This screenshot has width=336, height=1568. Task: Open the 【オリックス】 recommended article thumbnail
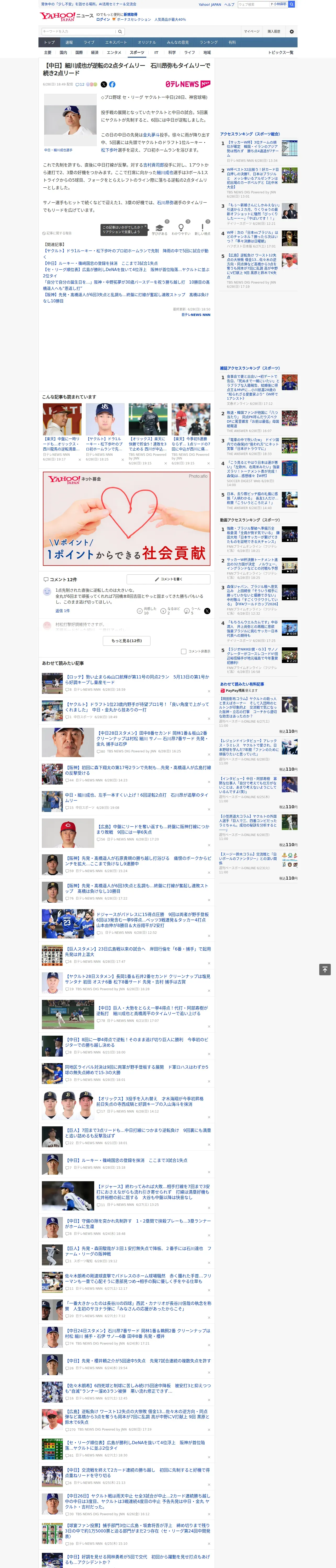tap(148, 419)
